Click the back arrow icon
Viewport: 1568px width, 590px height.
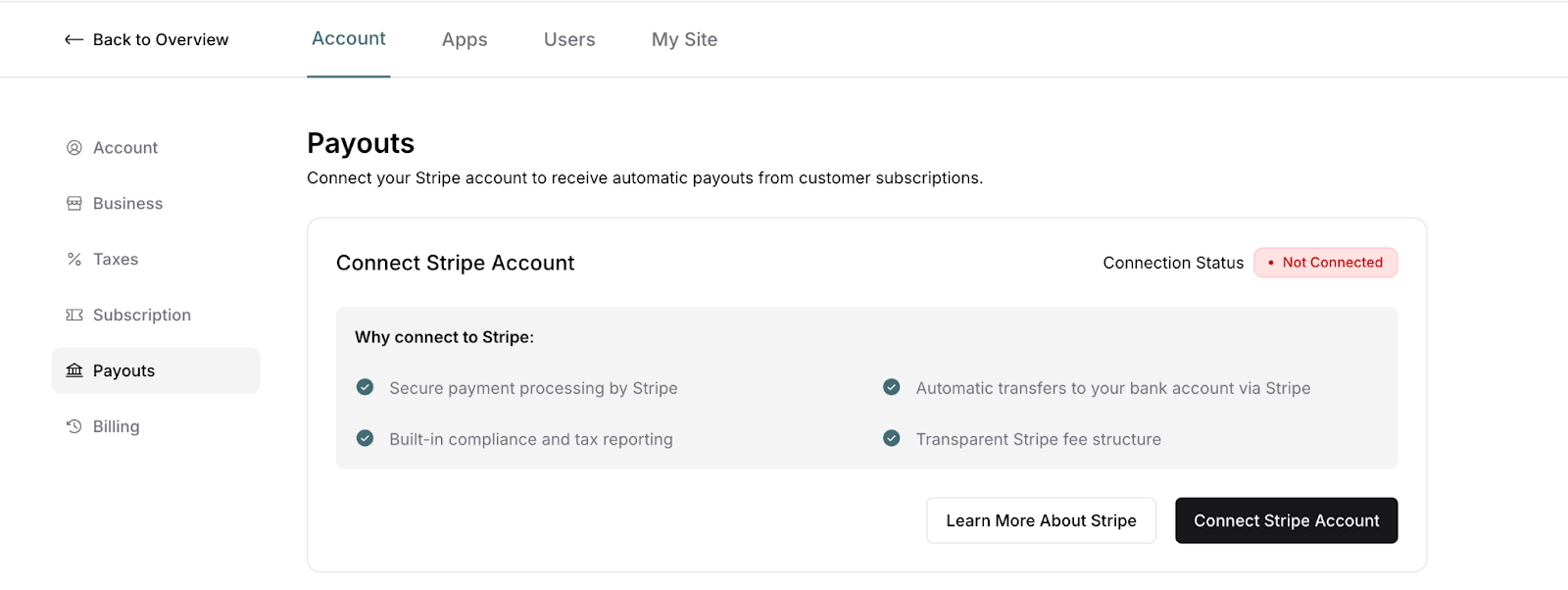73,40
